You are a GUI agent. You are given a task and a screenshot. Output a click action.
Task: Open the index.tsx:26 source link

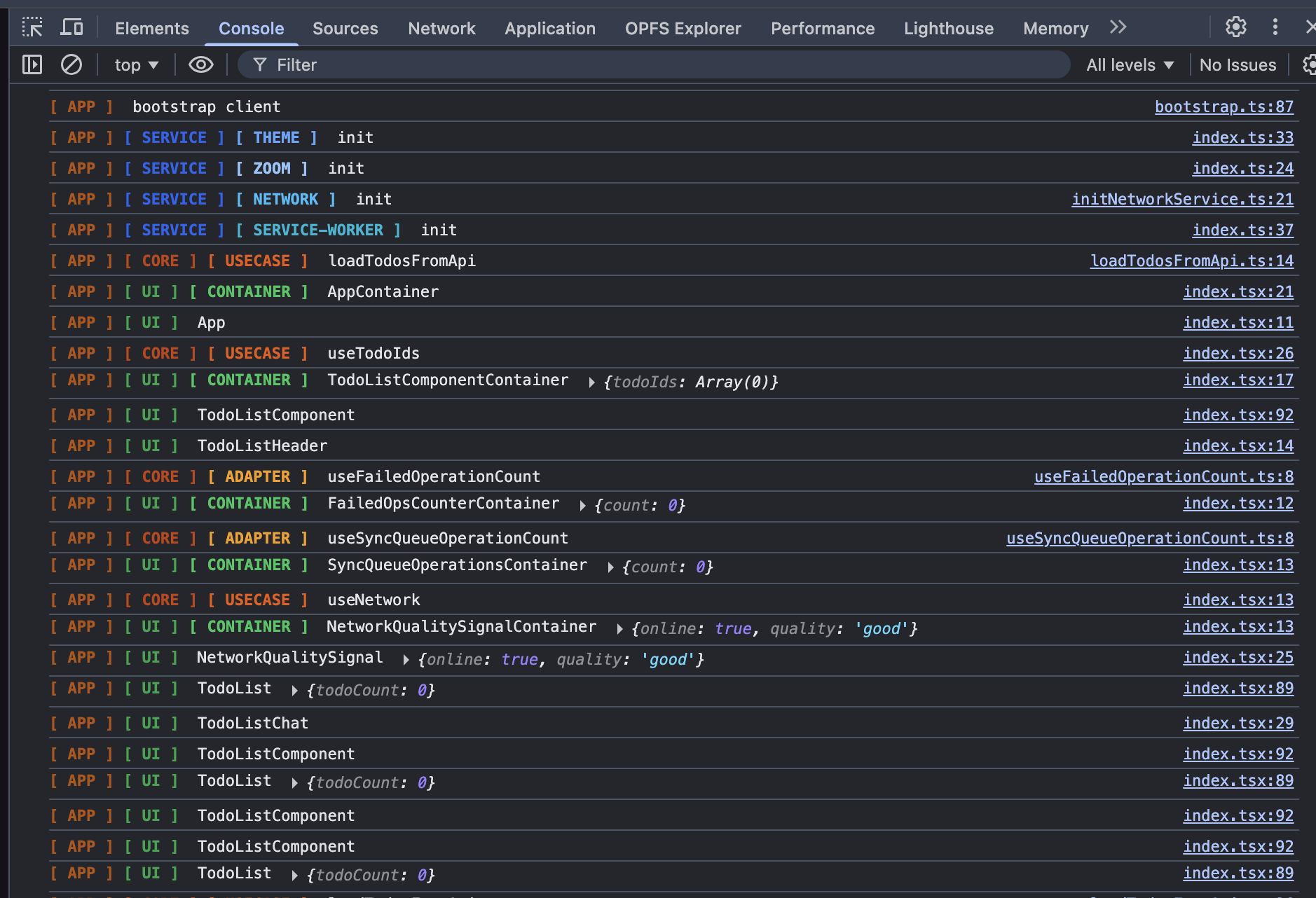click(1238, 353)
